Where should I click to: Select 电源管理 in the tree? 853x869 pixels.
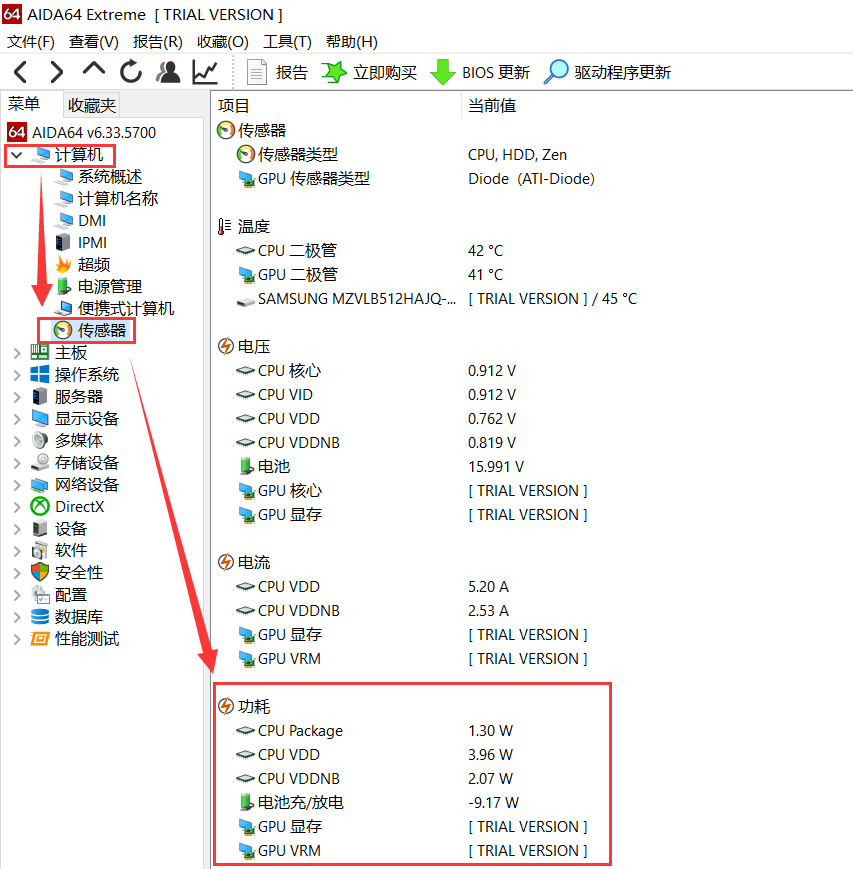tap(110, 287)
